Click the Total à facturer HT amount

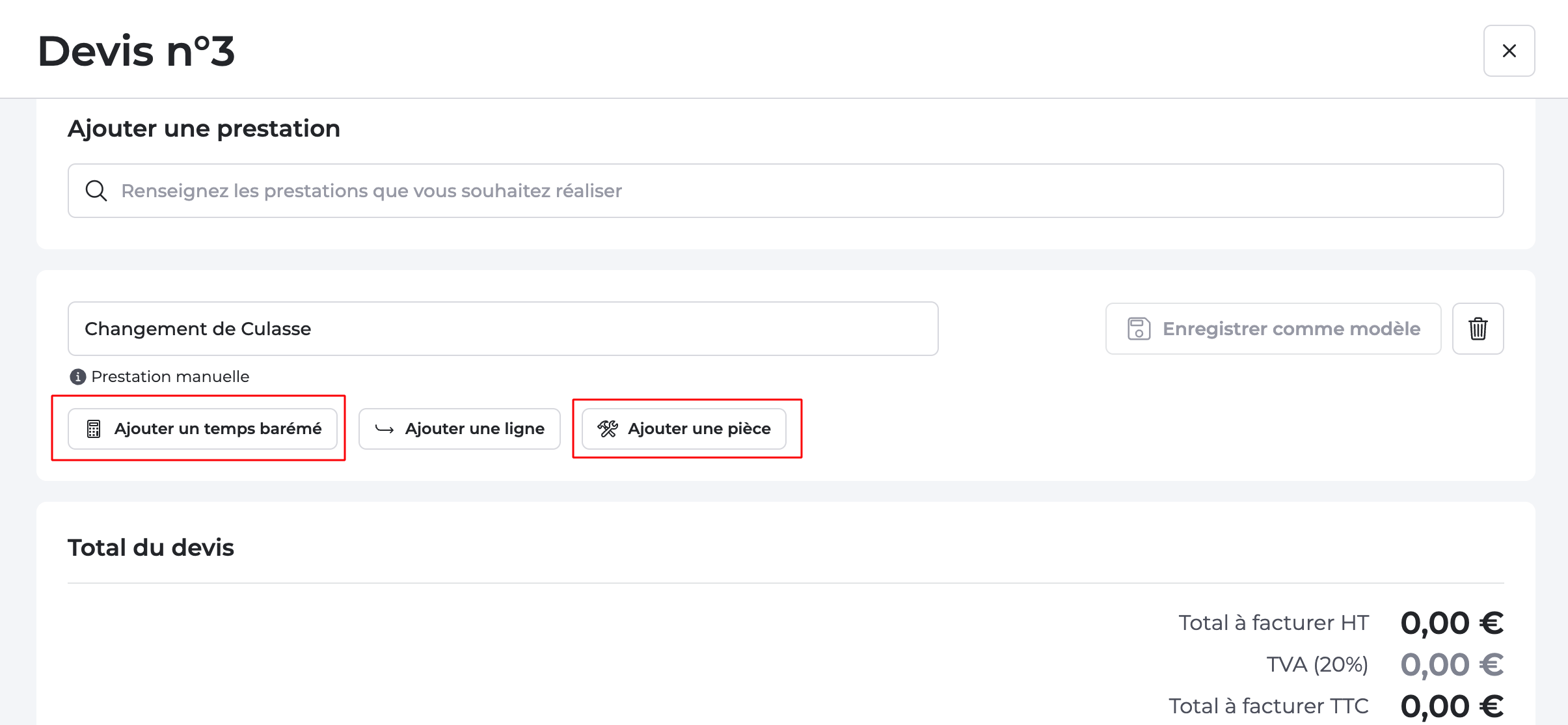click(x=1452, y=623)
